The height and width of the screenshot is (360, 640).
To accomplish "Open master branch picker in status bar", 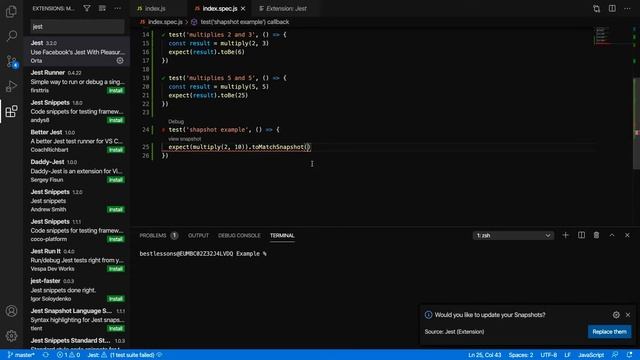I will 21,355.
